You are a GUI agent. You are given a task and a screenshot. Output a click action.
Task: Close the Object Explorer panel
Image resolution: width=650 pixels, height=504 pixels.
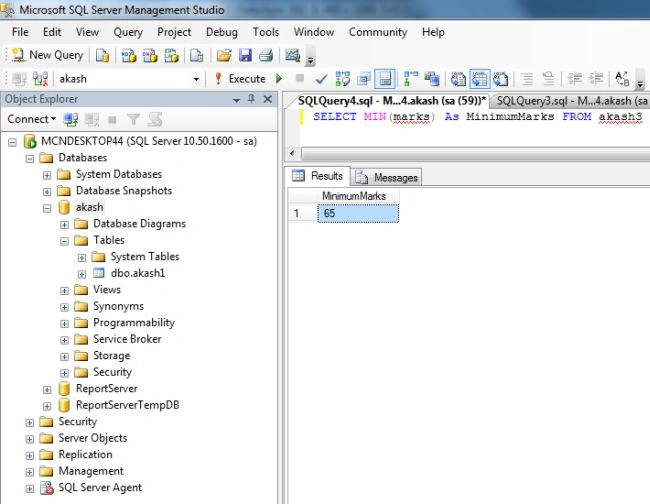[x=268, y=99]
